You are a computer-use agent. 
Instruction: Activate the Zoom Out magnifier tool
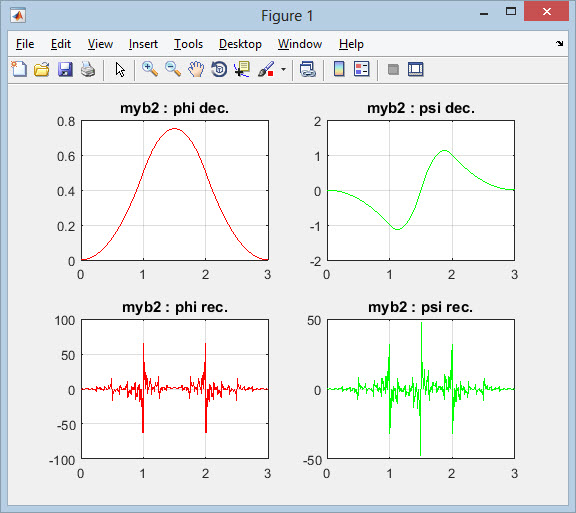coord(173,69)
